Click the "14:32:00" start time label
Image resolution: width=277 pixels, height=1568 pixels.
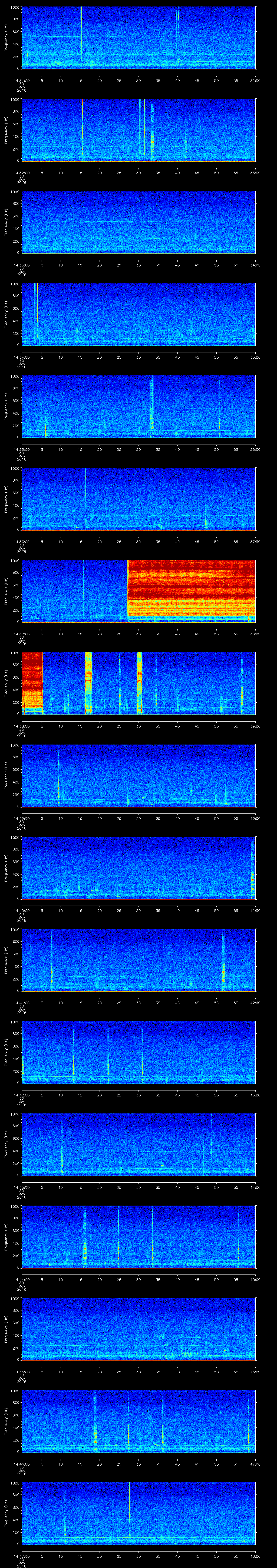click(x=21, y=173)
